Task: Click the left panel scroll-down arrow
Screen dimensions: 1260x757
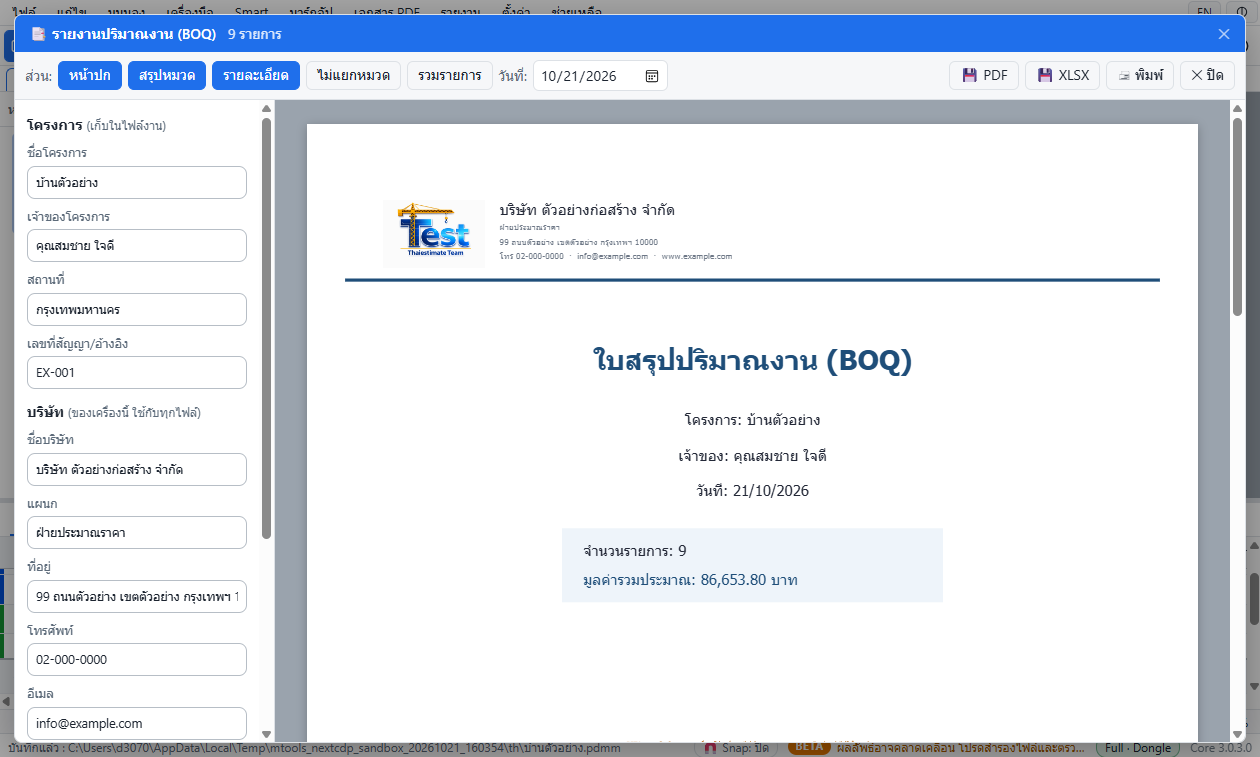Action: (x=266, y=734)
